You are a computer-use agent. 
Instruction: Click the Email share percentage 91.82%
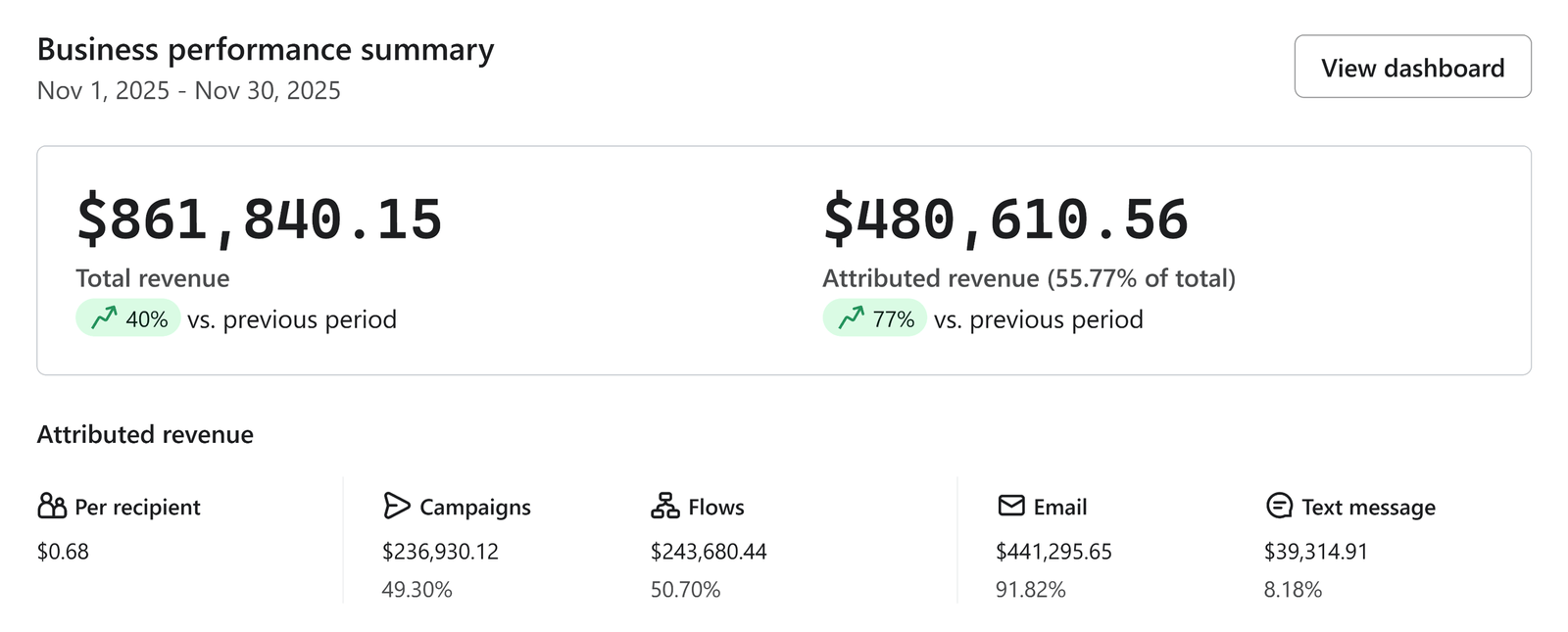(1030, 590)
